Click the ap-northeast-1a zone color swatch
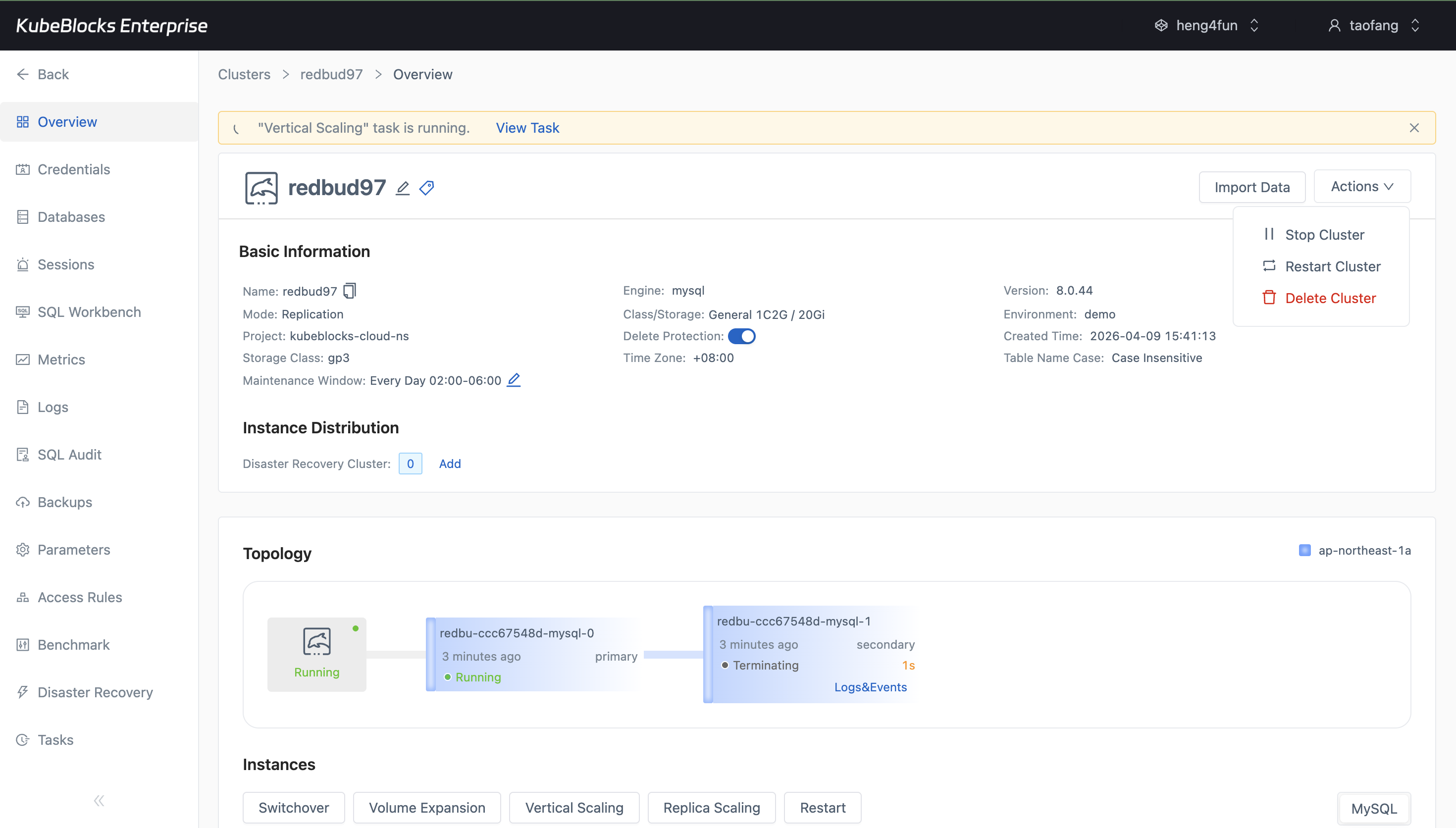Image resolution: width=1456 pixels, height=828 pixels. 1305,550
